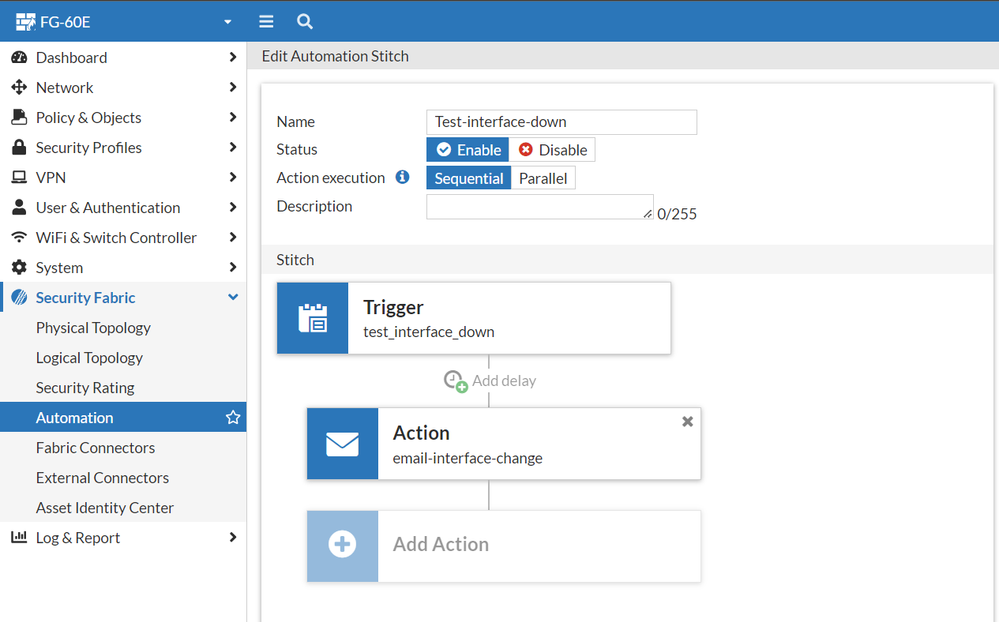Click the Add delay clock icon
This screenshot has width=999, height=622.
[x=455, y=381]
